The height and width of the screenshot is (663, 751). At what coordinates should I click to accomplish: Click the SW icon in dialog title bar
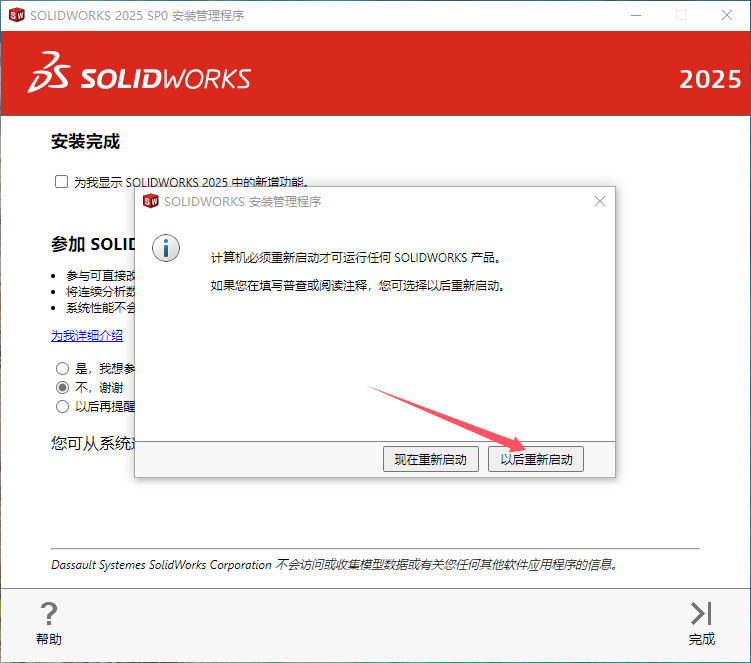pos(151,201)
